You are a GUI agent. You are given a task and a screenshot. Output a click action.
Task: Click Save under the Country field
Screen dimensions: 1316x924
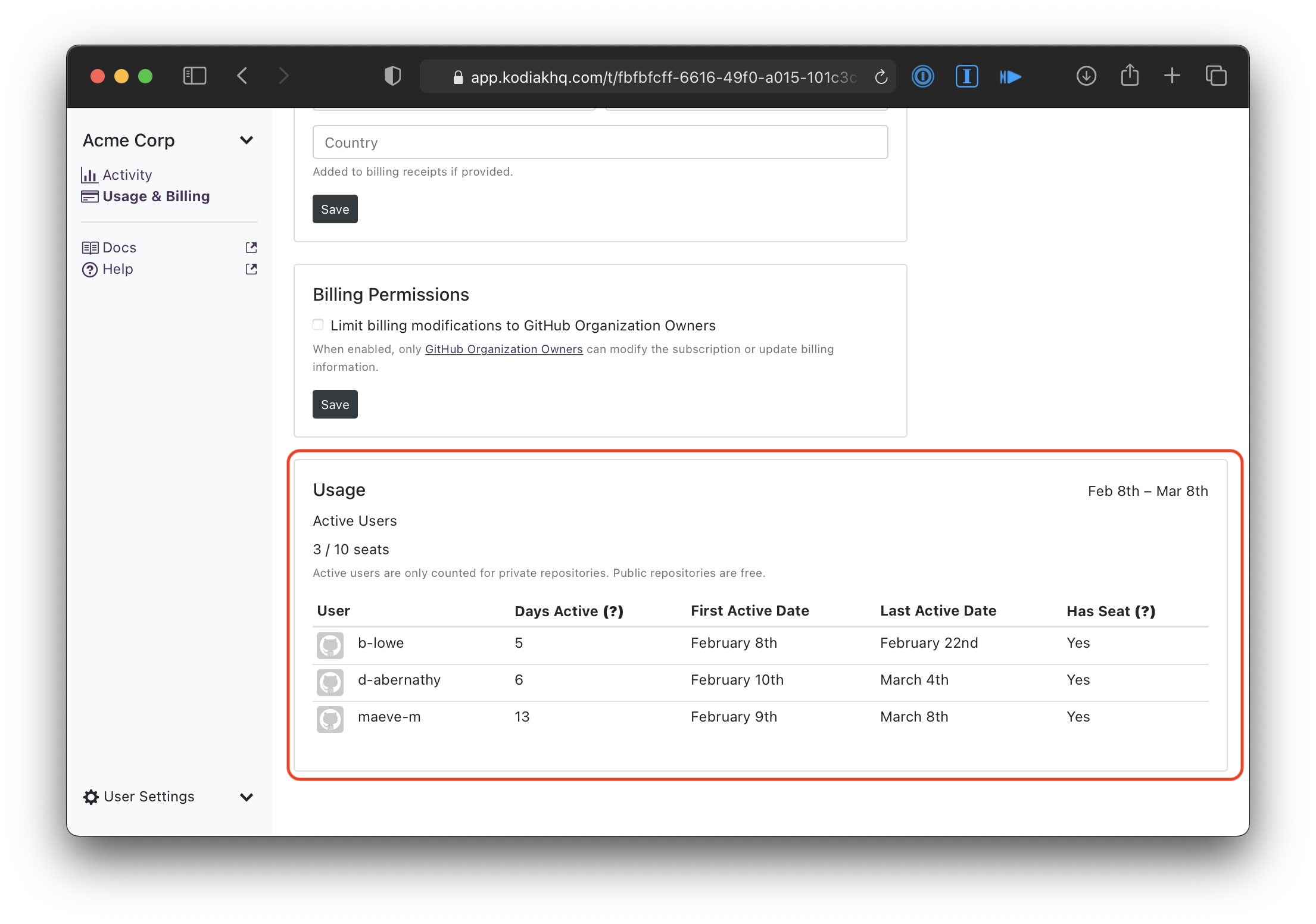pyautogui.click(x=335, y=210)
